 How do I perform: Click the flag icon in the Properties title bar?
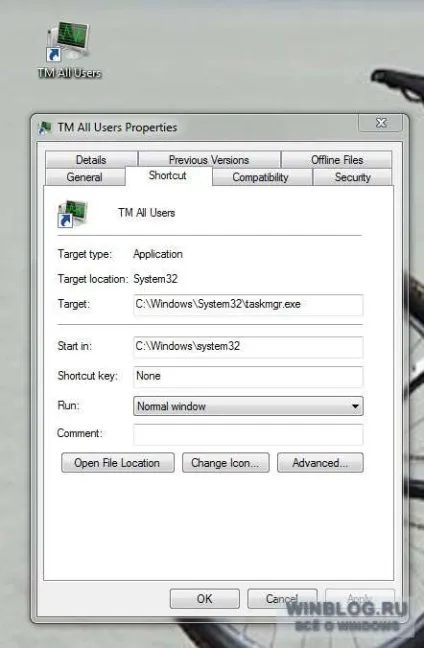[x=45, y=128]
